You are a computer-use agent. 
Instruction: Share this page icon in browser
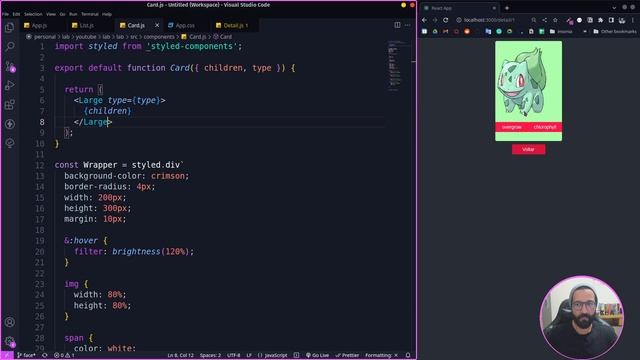pyautogui.click(x=544, y=20)
